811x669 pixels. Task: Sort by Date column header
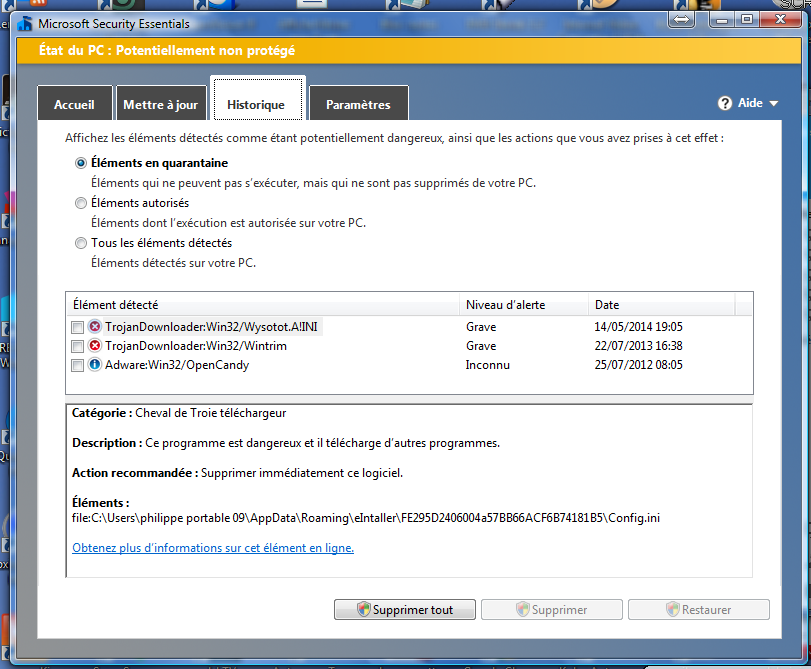pyautogui.click(x=662, y=305)
